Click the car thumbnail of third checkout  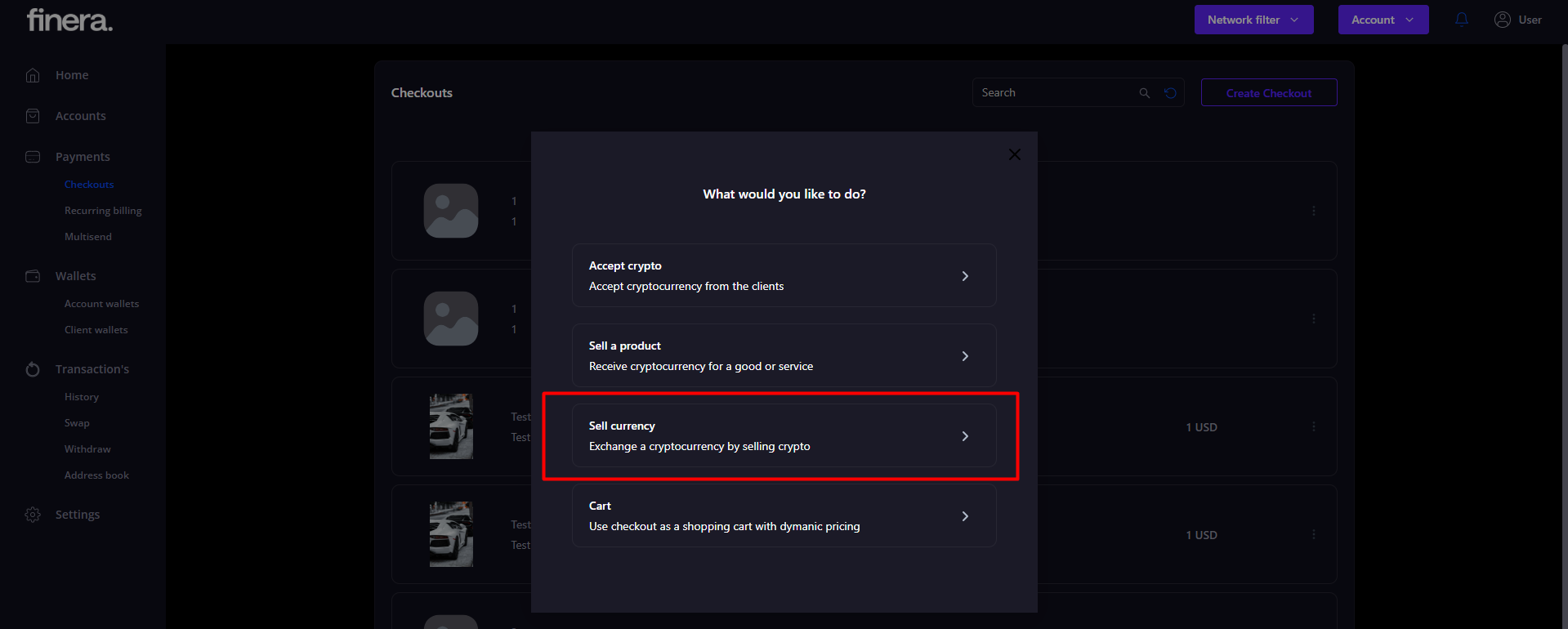point(451,426)
